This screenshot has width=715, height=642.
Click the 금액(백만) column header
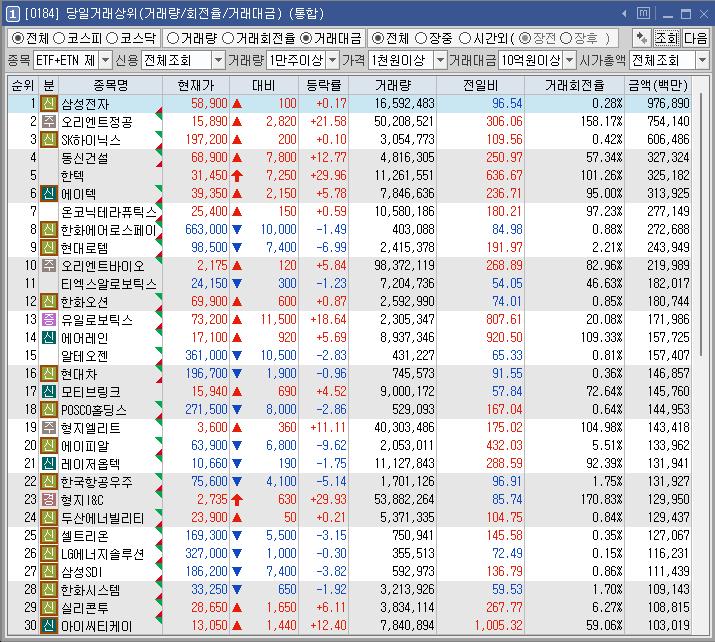pyautogui.click(x=658, y=85)
